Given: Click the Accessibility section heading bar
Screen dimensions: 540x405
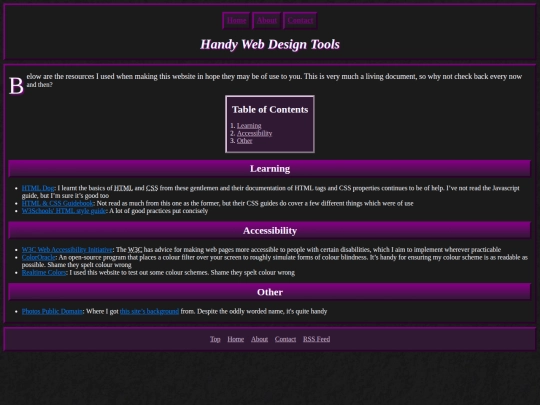Looking at the screenshot, I should [x=270, y=230].
